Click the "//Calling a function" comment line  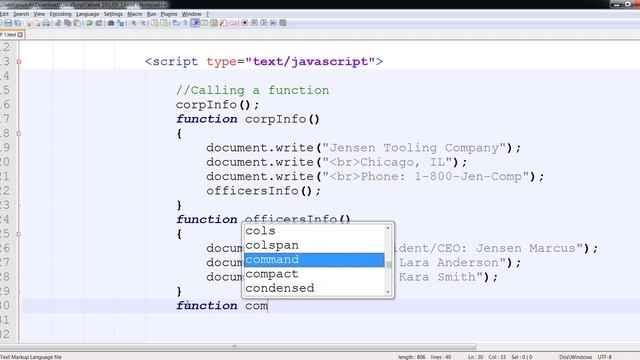(x=253, y=90)
